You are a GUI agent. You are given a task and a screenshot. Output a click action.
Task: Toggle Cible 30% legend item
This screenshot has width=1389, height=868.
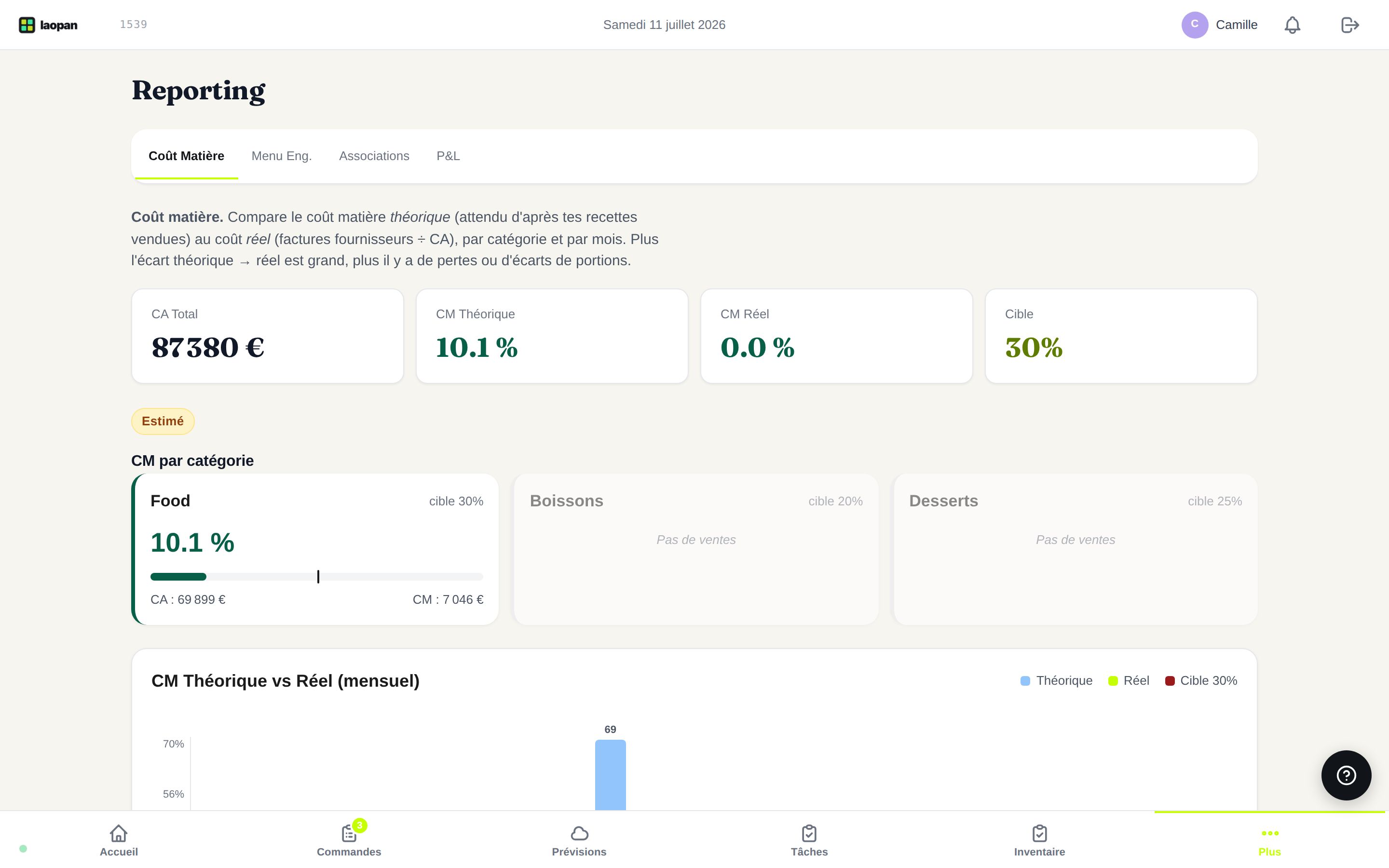click(1201, 681)
